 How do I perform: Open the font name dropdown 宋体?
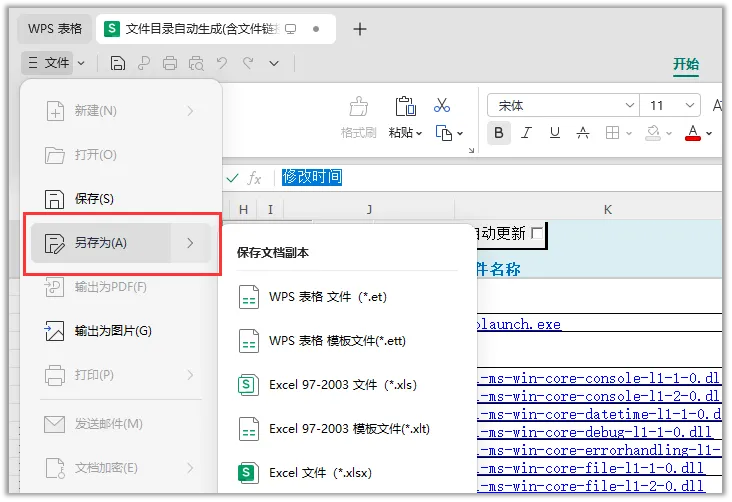(x=630, y=106)
